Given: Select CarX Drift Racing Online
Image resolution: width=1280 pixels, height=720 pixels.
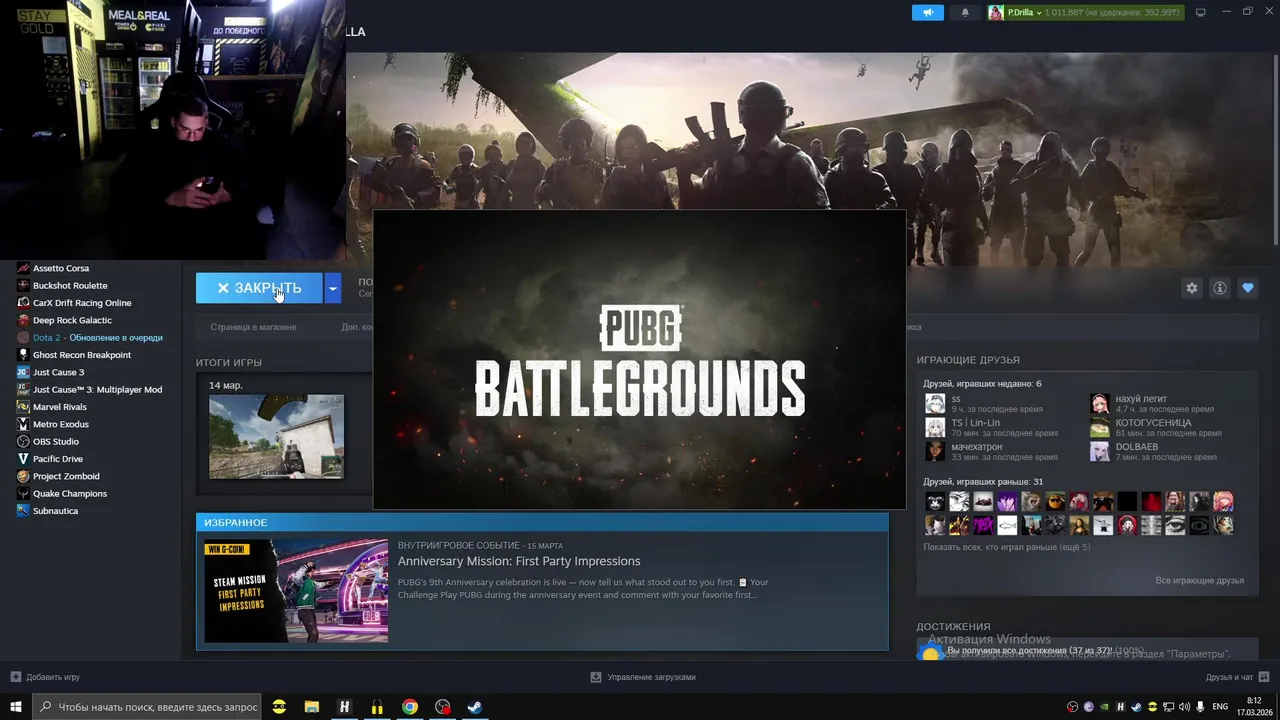Looking at the screenshot, I should pyautogui.click(x=82, y=303).
